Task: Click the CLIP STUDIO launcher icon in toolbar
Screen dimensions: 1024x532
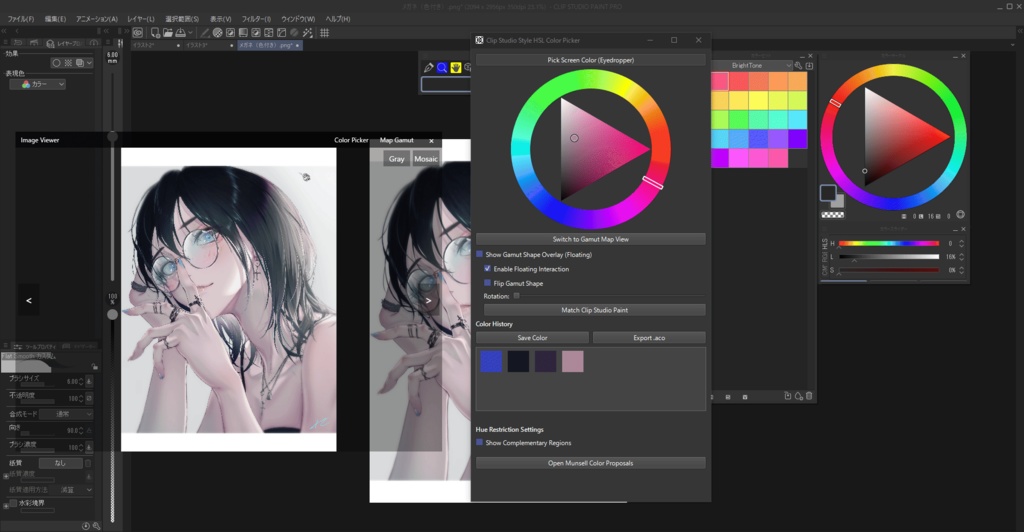Action: pyautogui.click(x=138, y=33)
